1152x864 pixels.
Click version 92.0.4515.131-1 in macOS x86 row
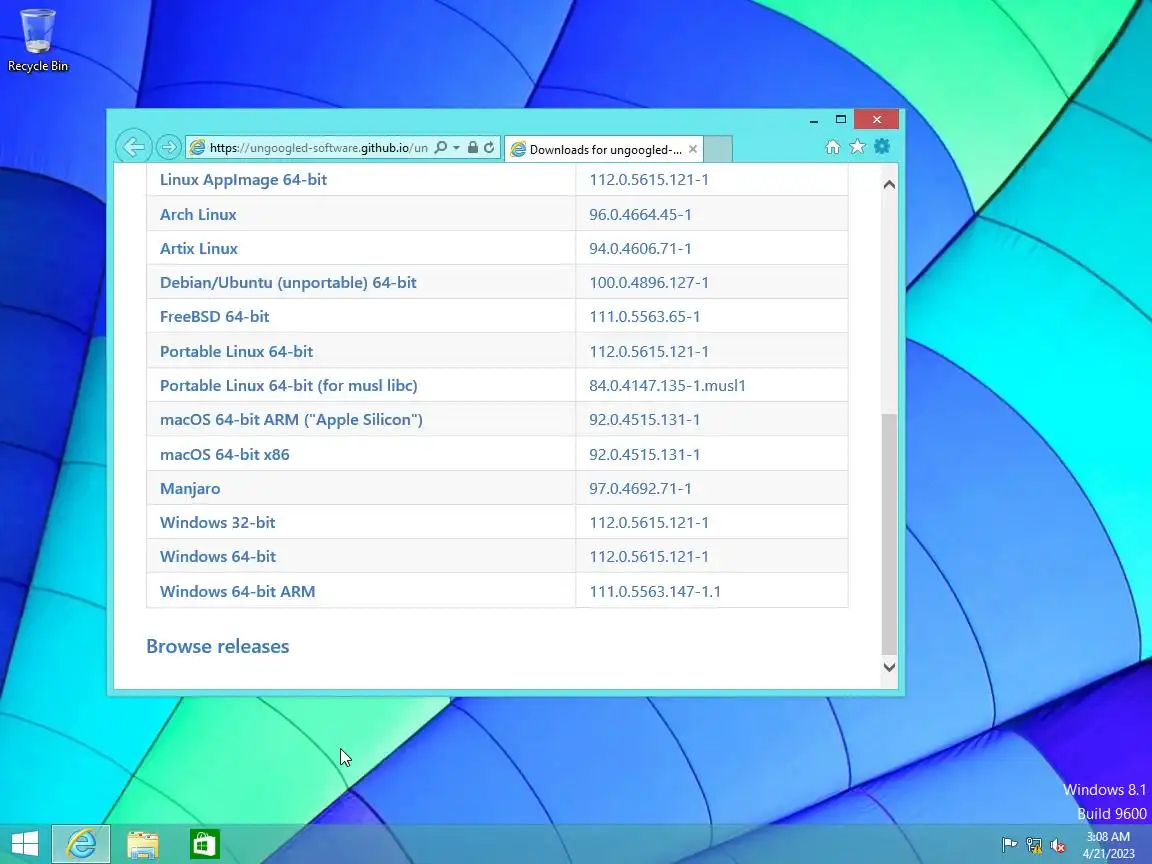point(644,454)
